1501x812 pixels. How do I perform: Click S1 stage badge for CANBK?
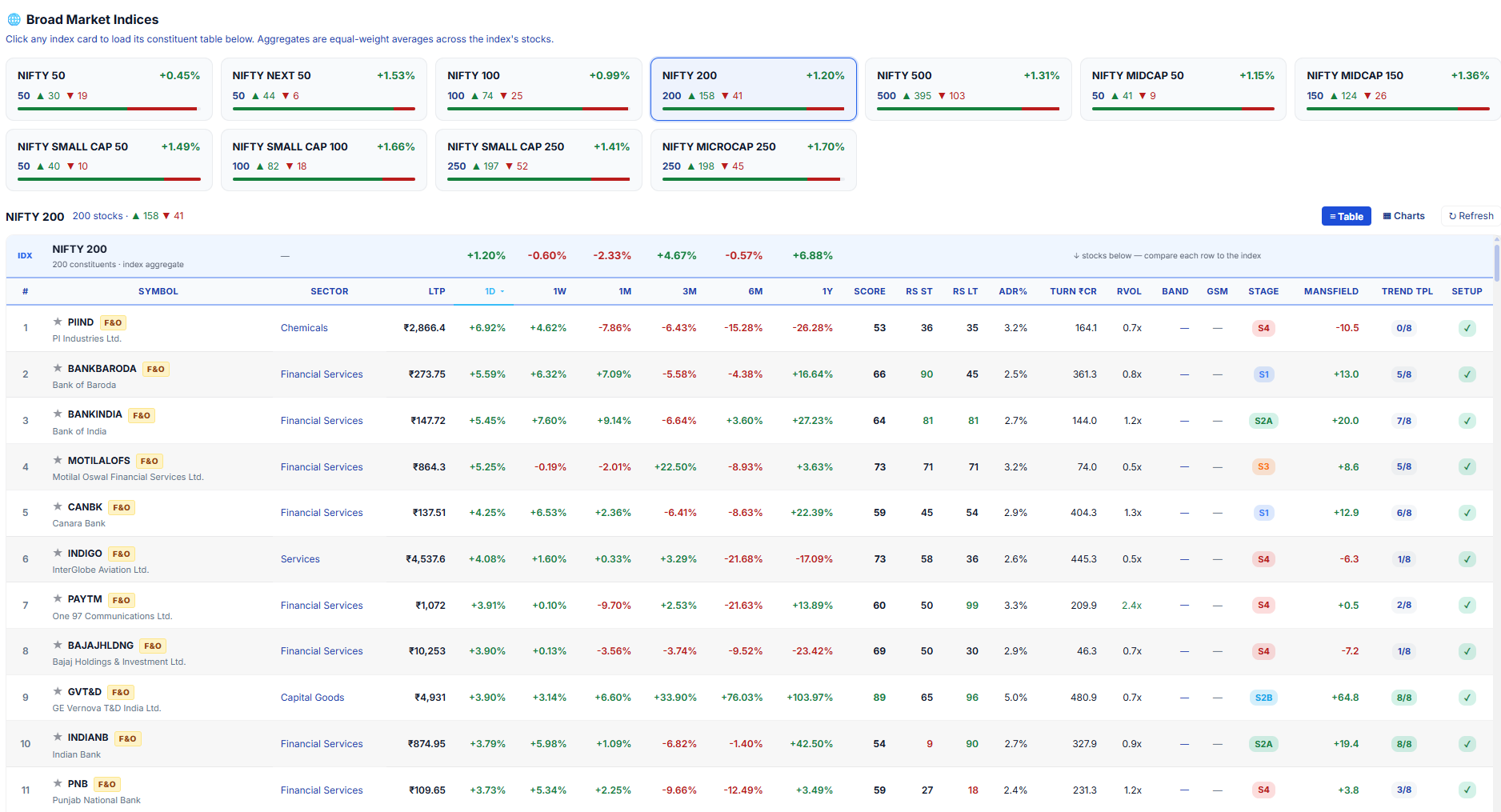(1263, 513)
